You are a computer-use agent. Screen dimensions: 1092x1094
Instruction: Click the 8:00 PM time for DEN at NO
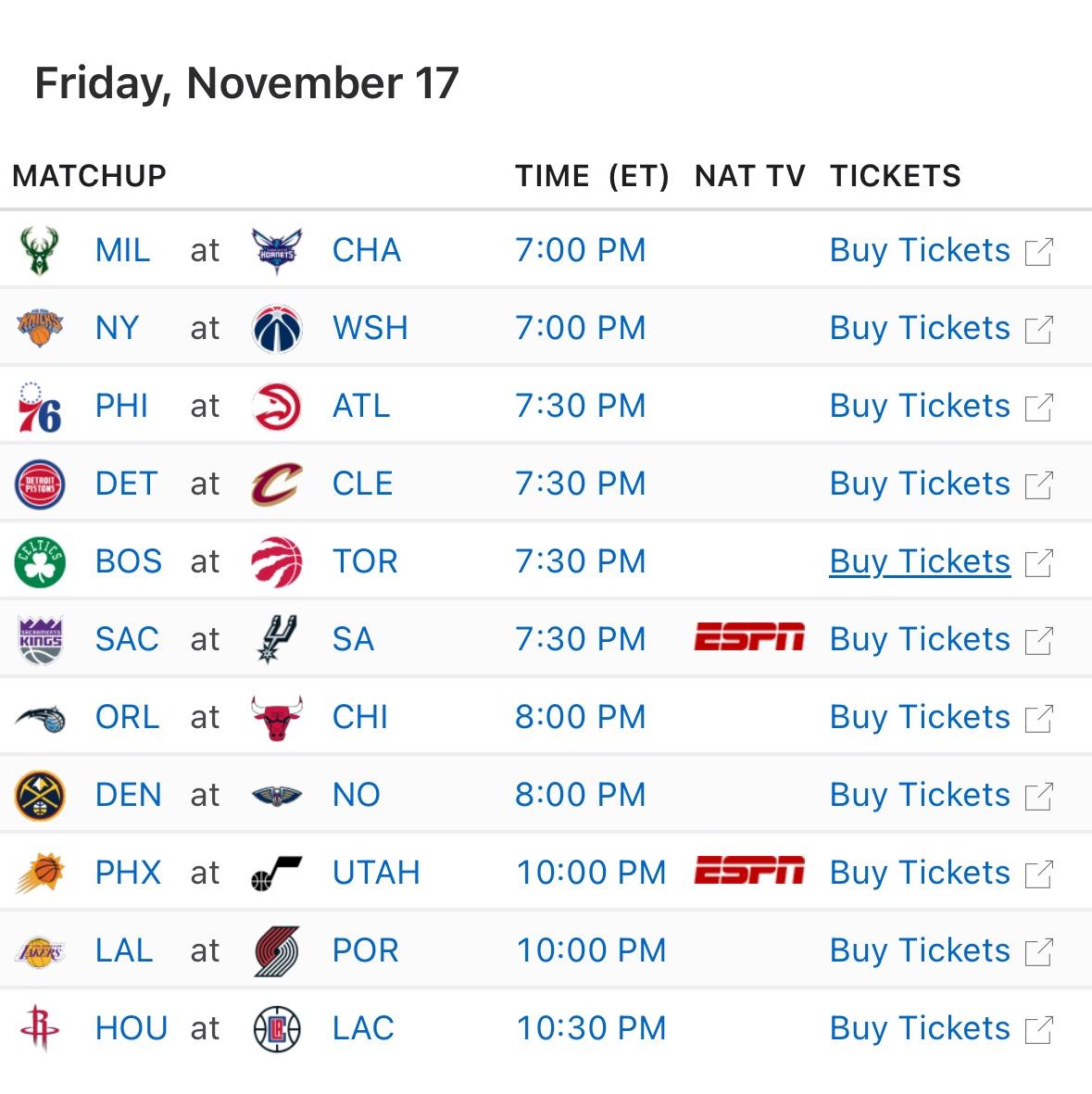[x=580, y=796]
